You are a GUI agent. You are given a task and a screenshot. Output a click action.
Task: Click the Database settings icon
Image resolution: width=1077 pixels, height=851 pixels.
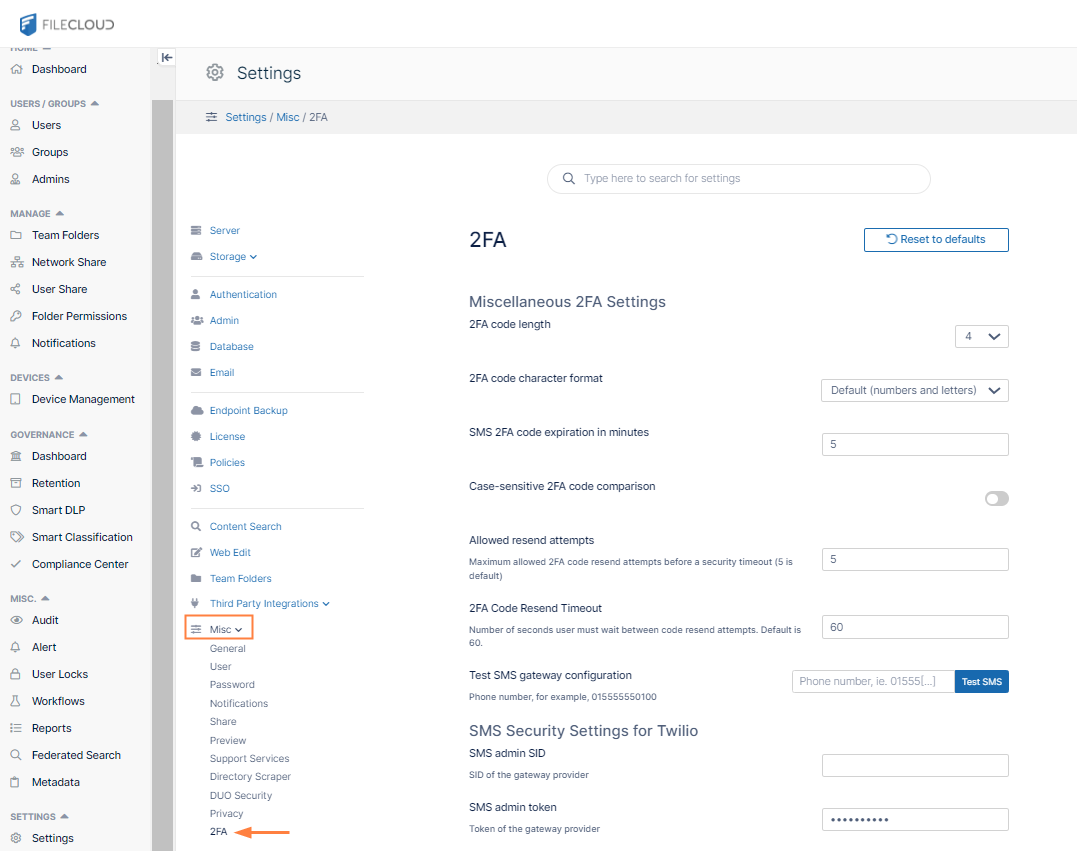pos(196,347)
